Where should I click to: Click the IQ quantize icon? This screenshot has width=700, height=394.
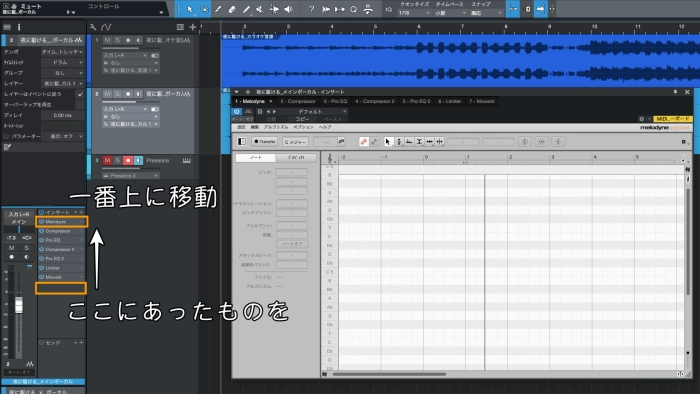click(388, 9)
